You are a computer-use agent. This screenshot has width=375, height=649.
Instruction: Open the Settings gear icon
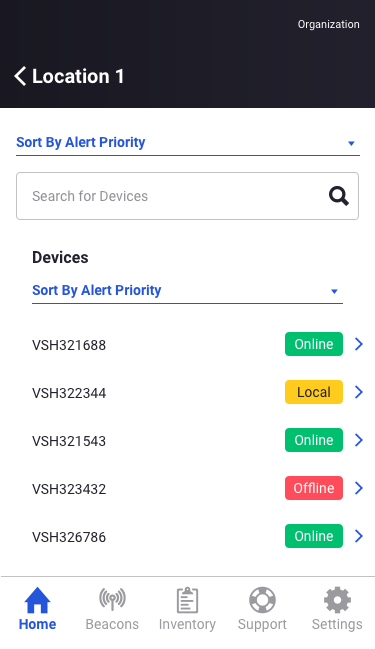tap(337, 600)
